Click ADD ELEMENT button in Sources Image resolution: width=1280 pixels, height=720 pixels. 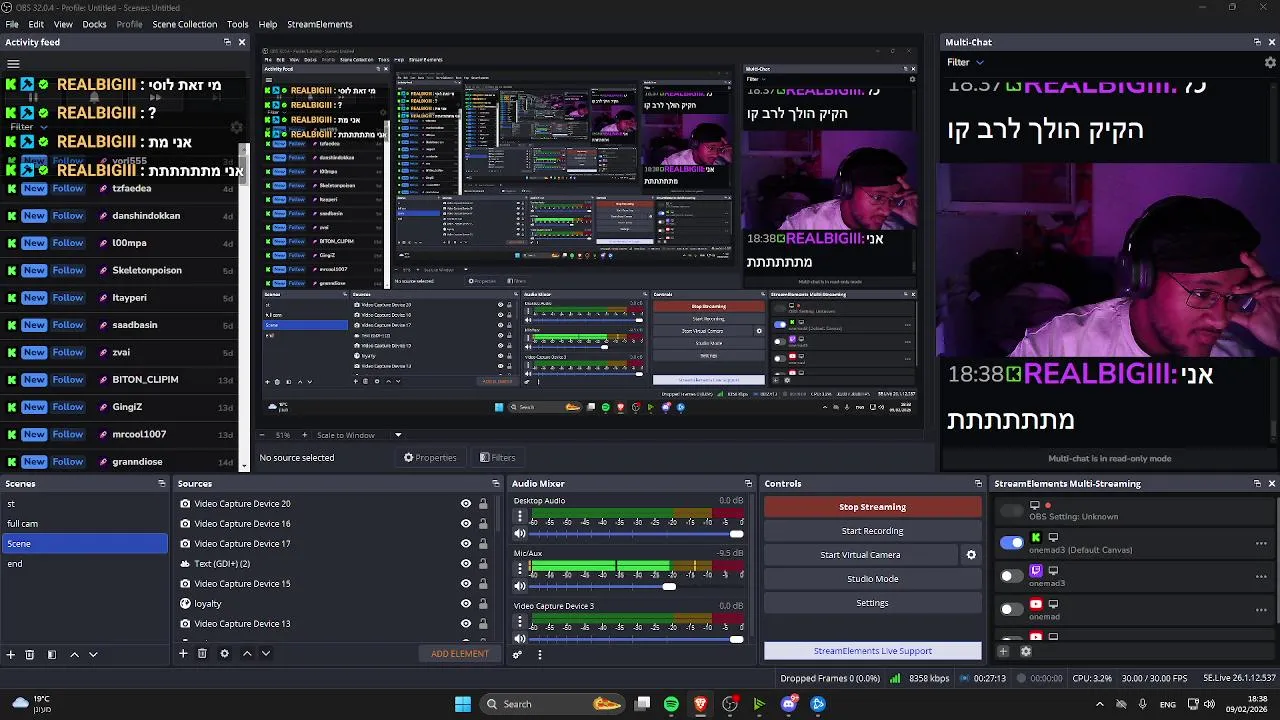460,654
